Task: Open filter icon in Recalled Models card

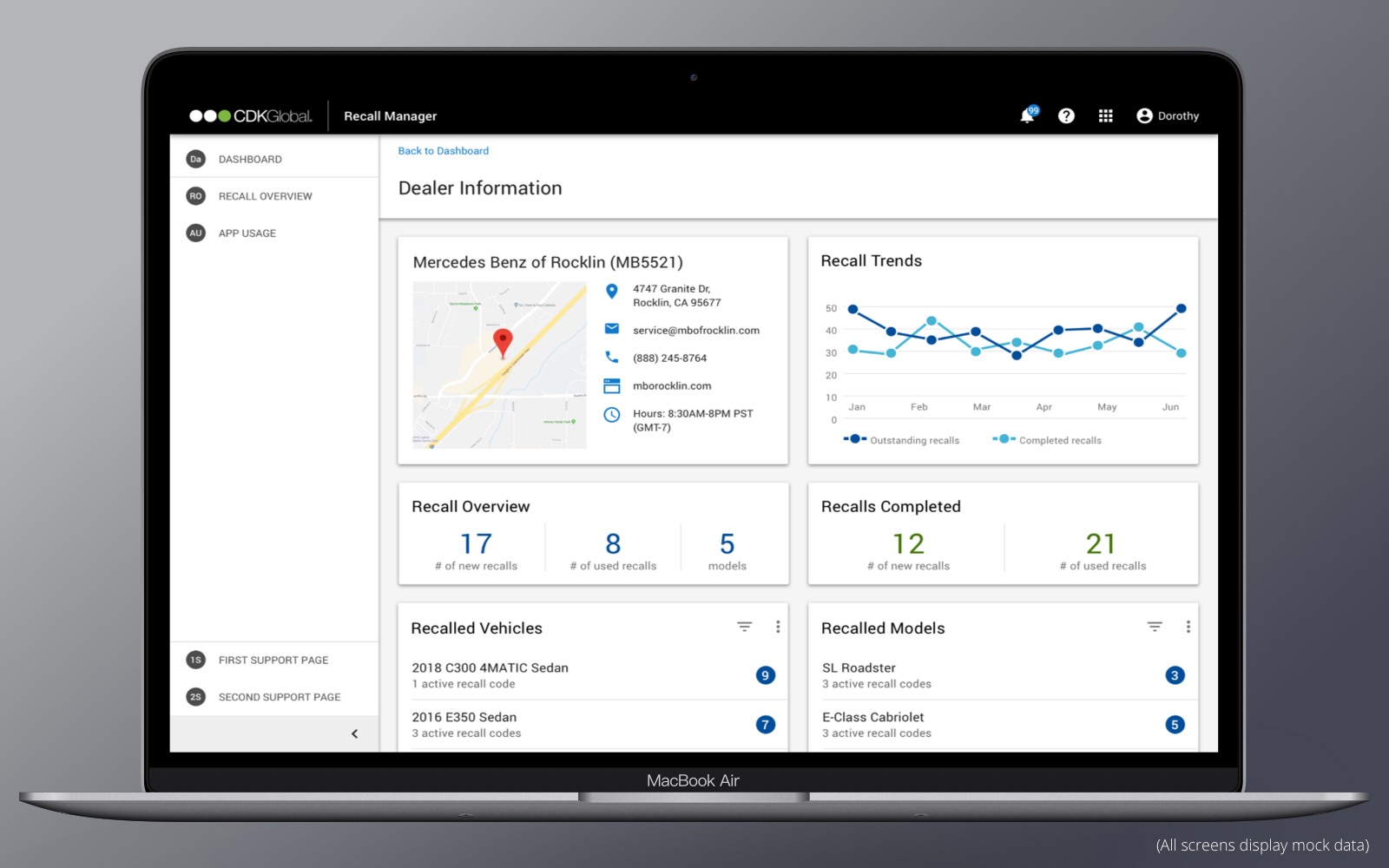Action: (1155, 627)
